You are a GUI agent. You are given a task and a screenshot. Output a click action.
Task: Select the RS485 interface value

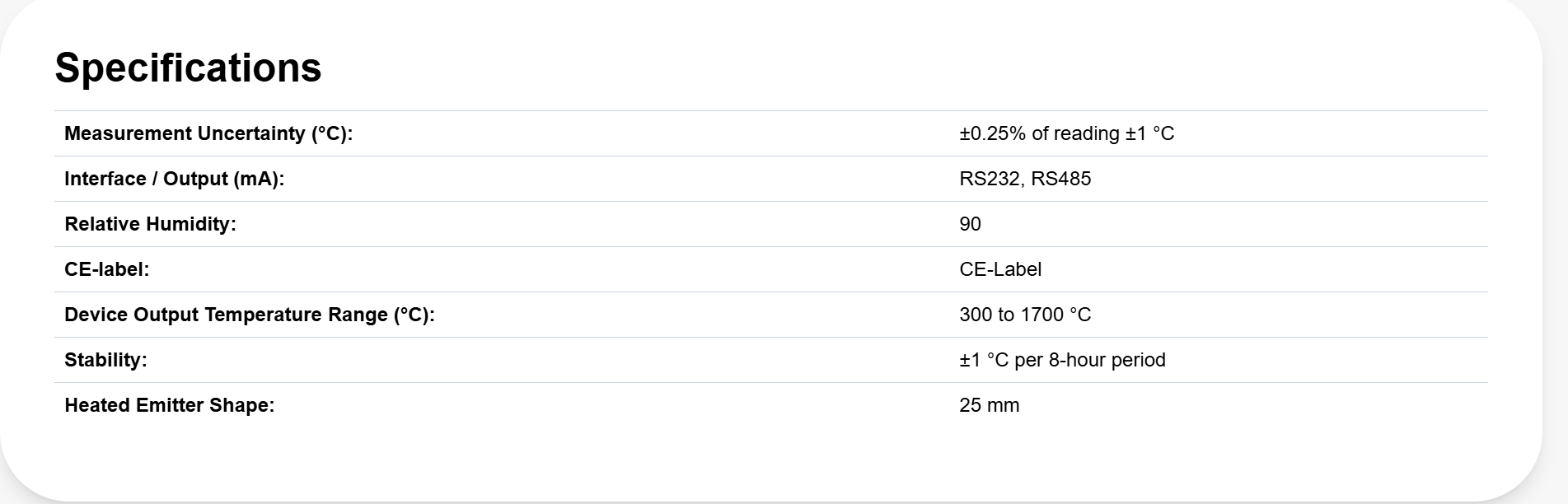pyautogui.click(x=1061, y=179)
